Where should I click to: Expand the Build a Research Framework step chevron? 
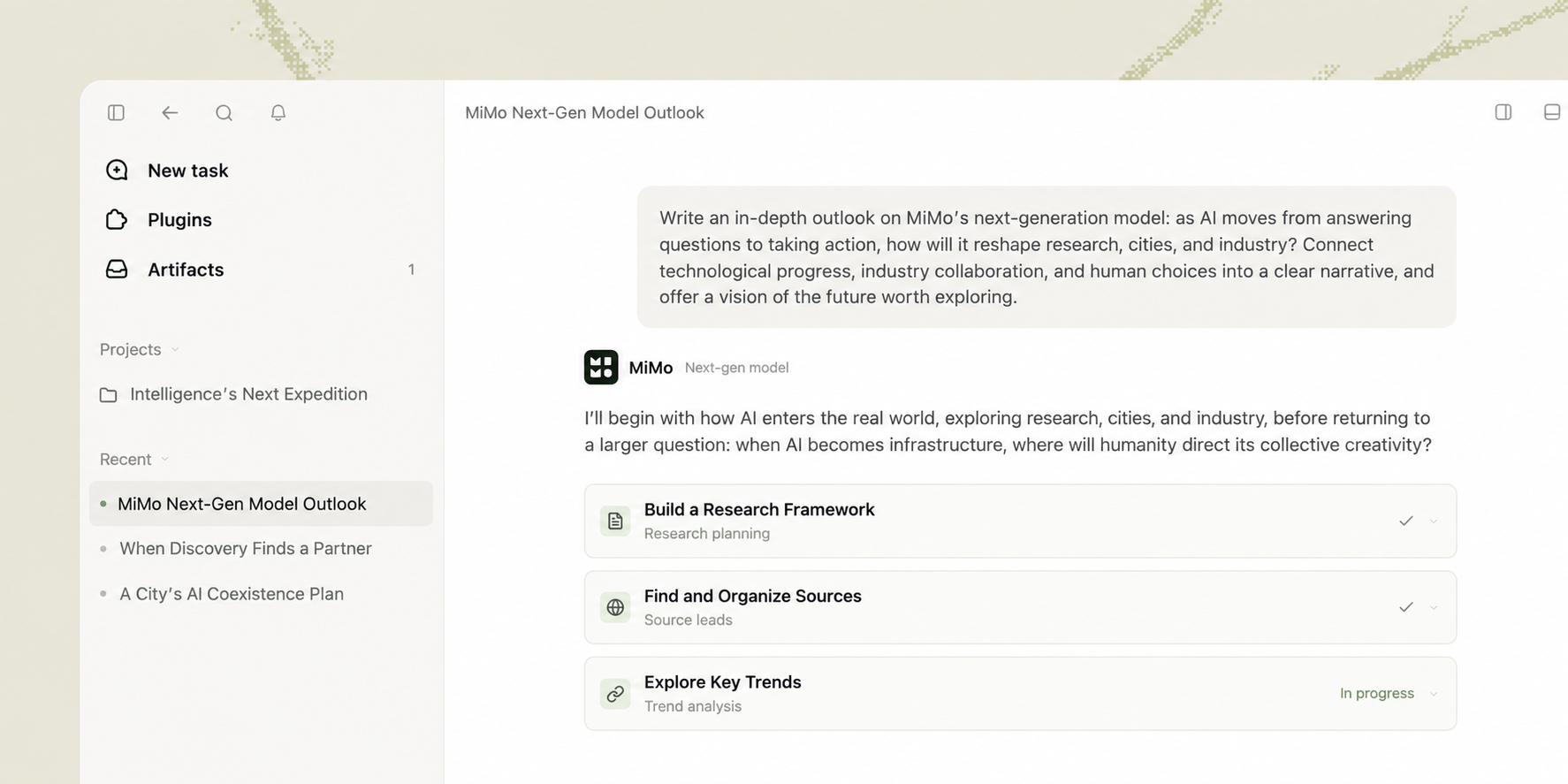click(x=1434, y=521)
